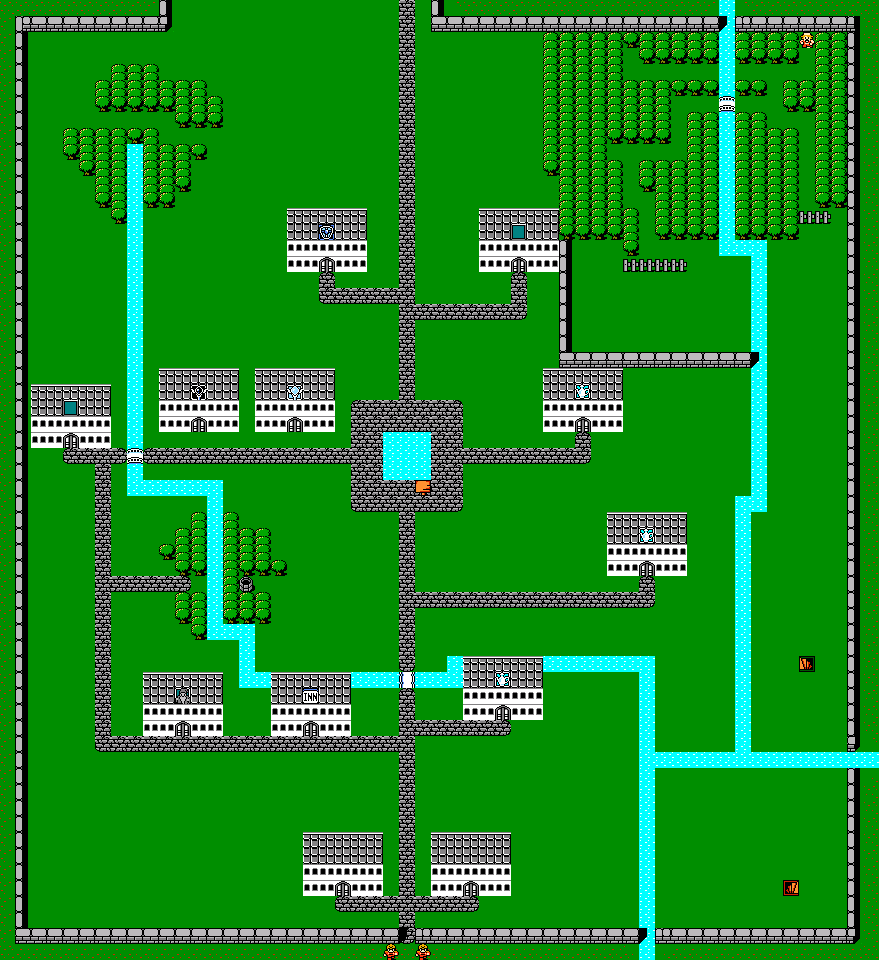Click the teal window on the north-right building
Image resolution: width=879 pixels, height=960 pixels.
[518, 232]
